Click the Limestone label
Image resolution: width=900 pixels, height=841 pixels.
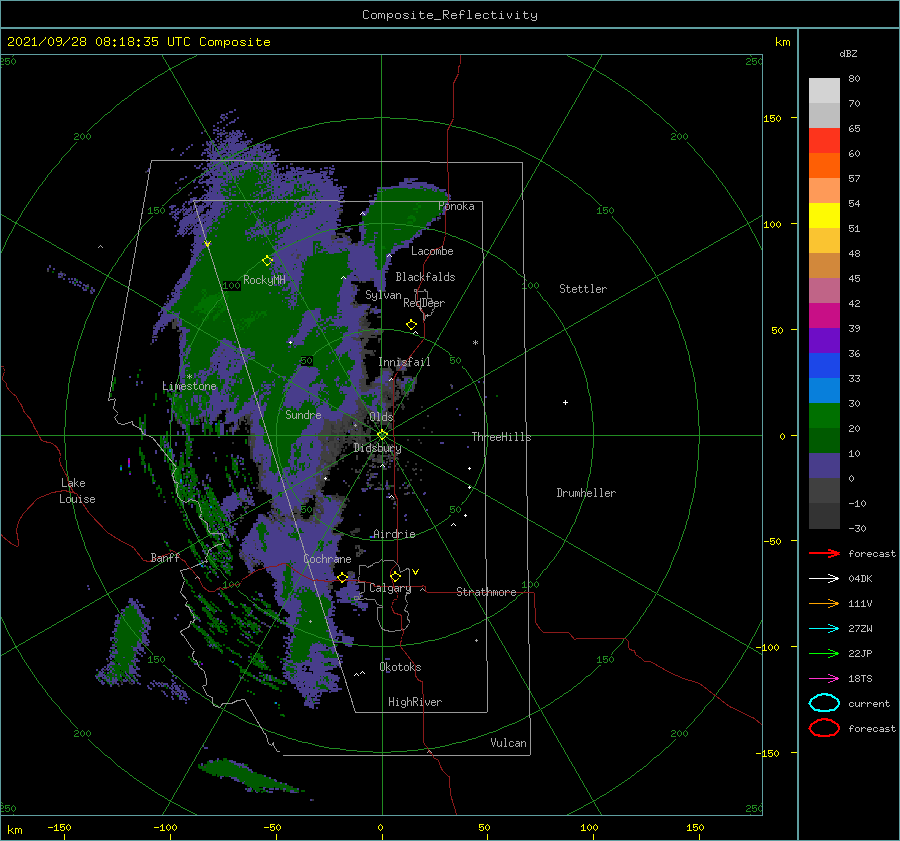(189, 386)
